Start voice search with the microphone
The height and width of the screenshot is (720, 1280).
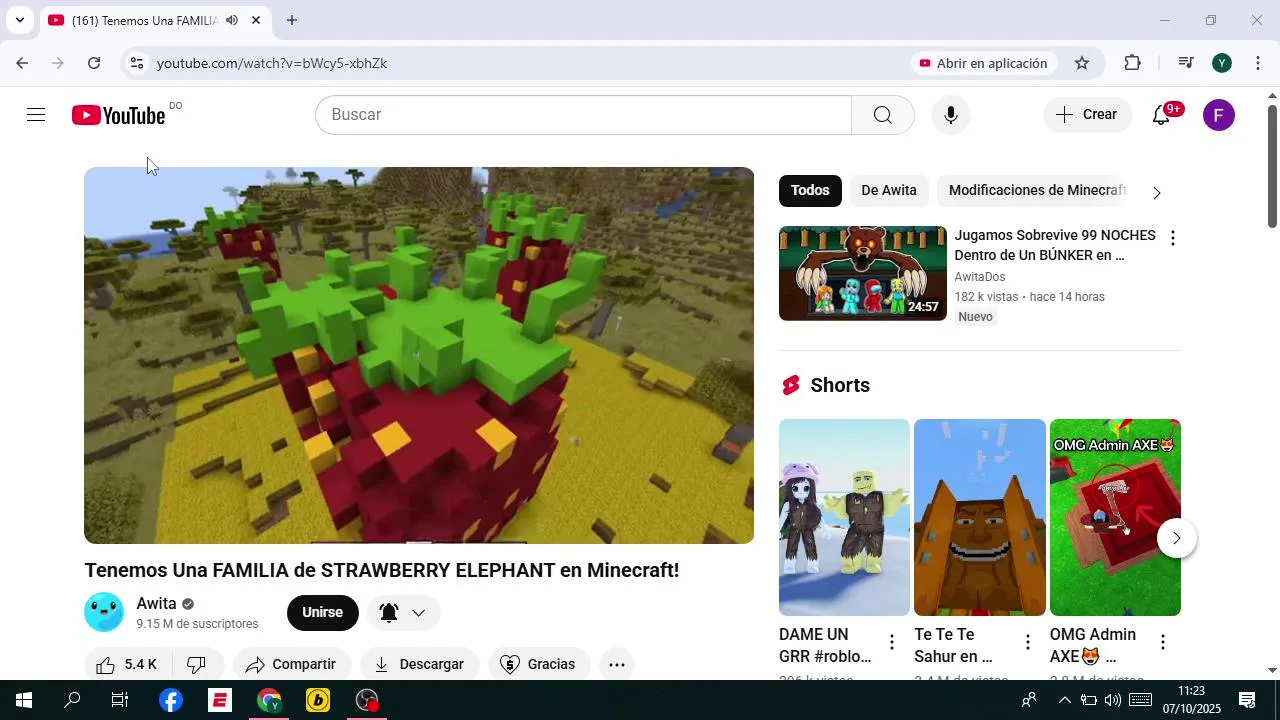point(951,115)
